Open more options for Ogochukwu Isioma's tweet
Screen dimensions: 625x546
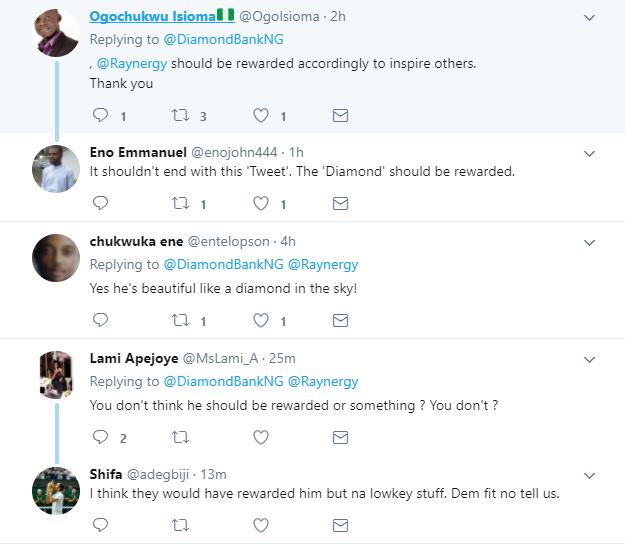(x=590, y=17)
